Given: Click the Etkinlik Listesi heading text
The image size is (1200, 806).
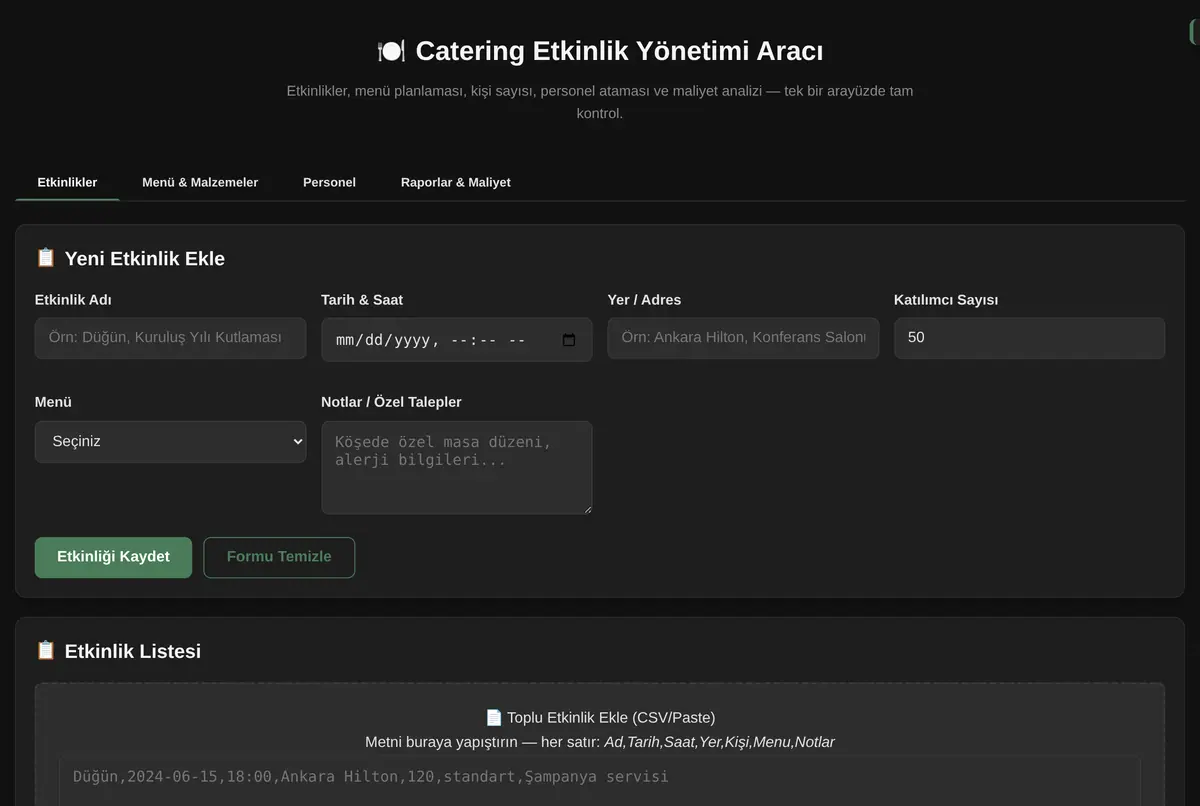Looking at the screenshot, I should pyautogui.click(x=133, y=652).
